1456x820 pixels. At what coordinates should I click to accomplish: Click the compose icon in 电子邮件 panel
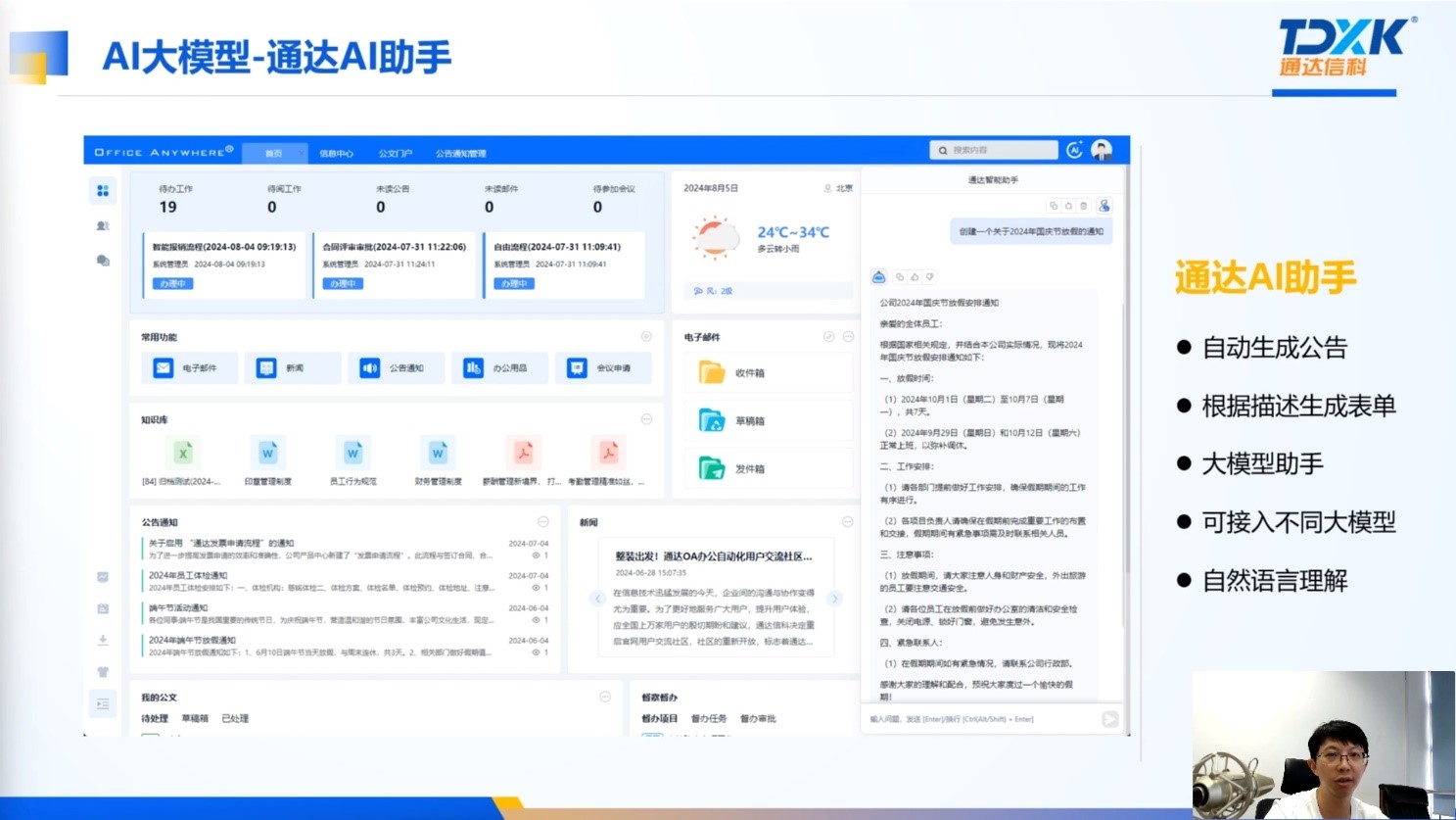[828, 336]
